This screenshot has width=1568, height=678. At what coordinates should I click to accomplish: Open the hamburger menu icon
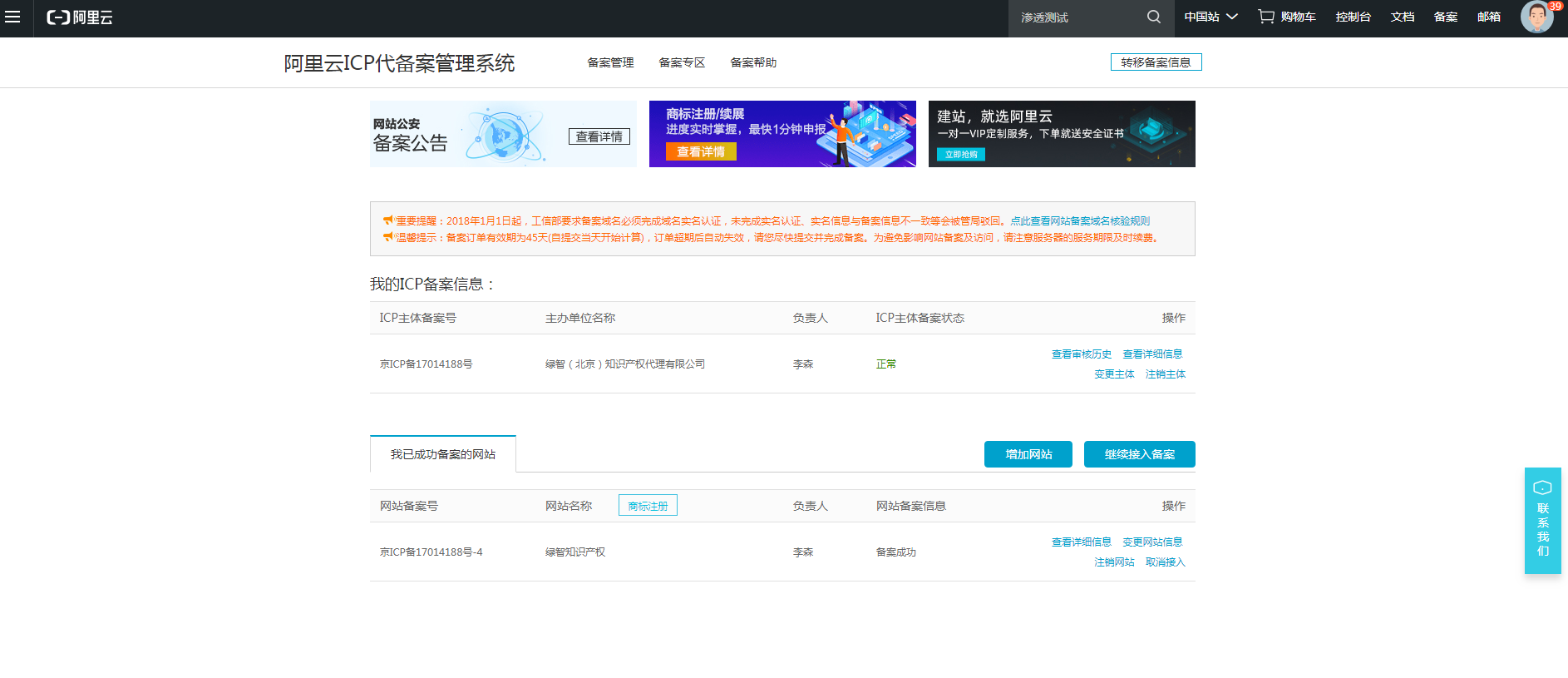pos(12,17)
